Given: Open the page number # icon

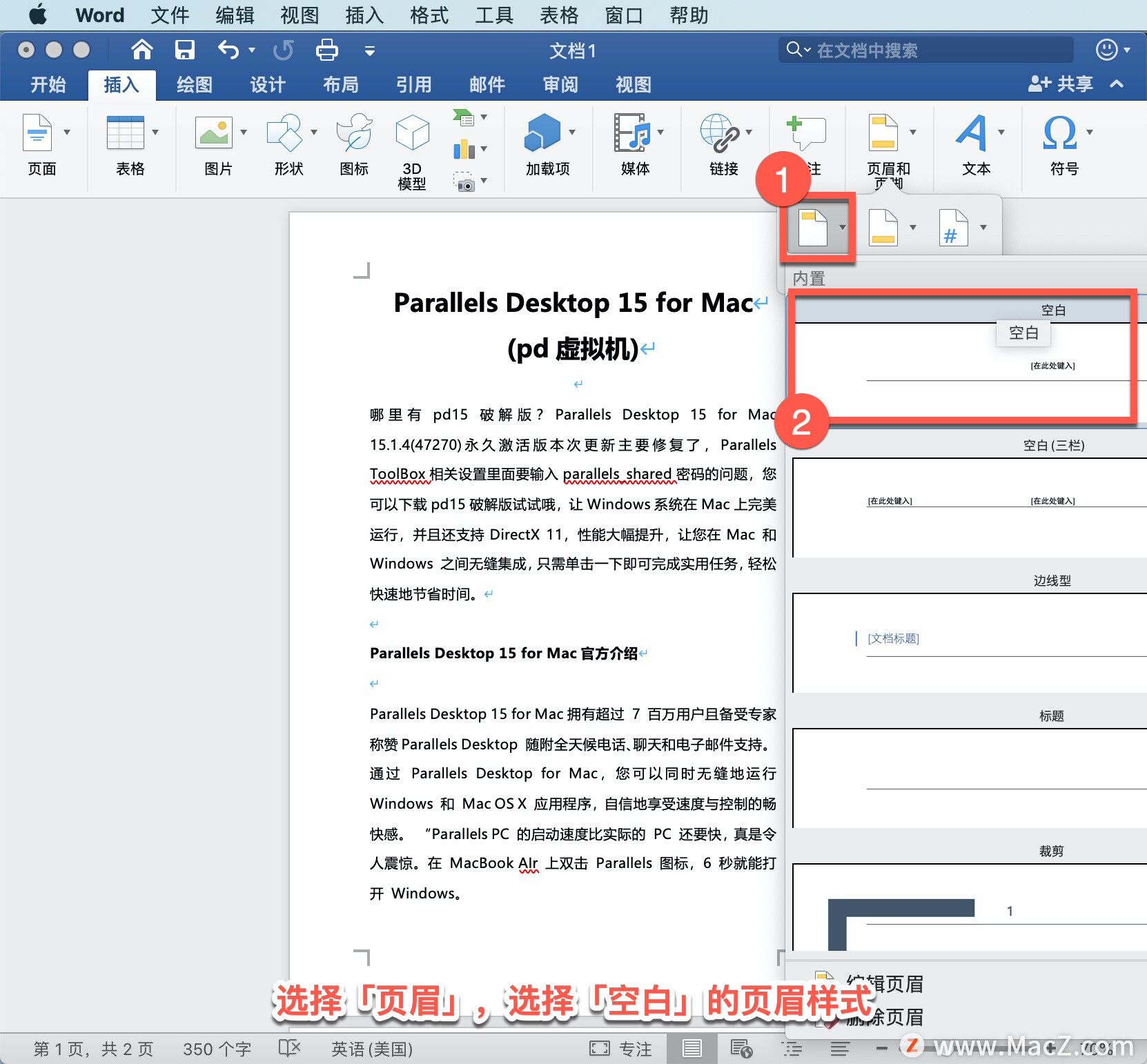Looking at the screenshot, I should [x=954, y=227].
